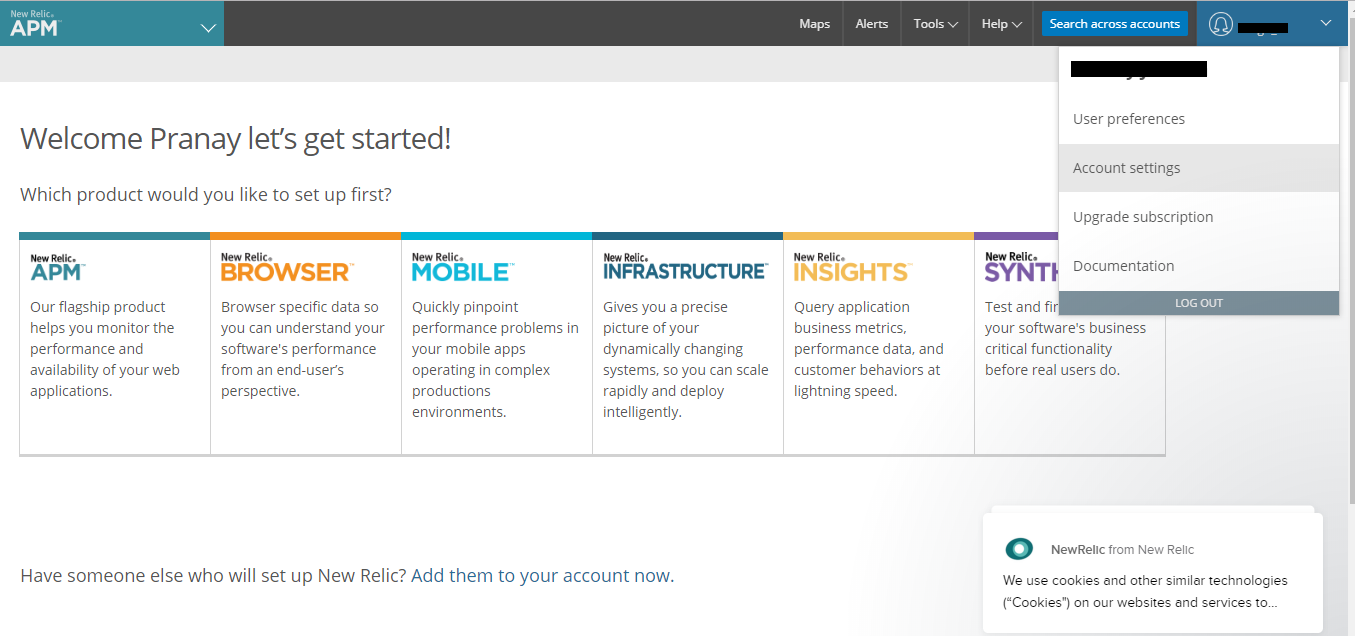Click 'Which product would you like to set up first?' text
The width and height of the screenshot is (1355, 636).
[206, 194]
